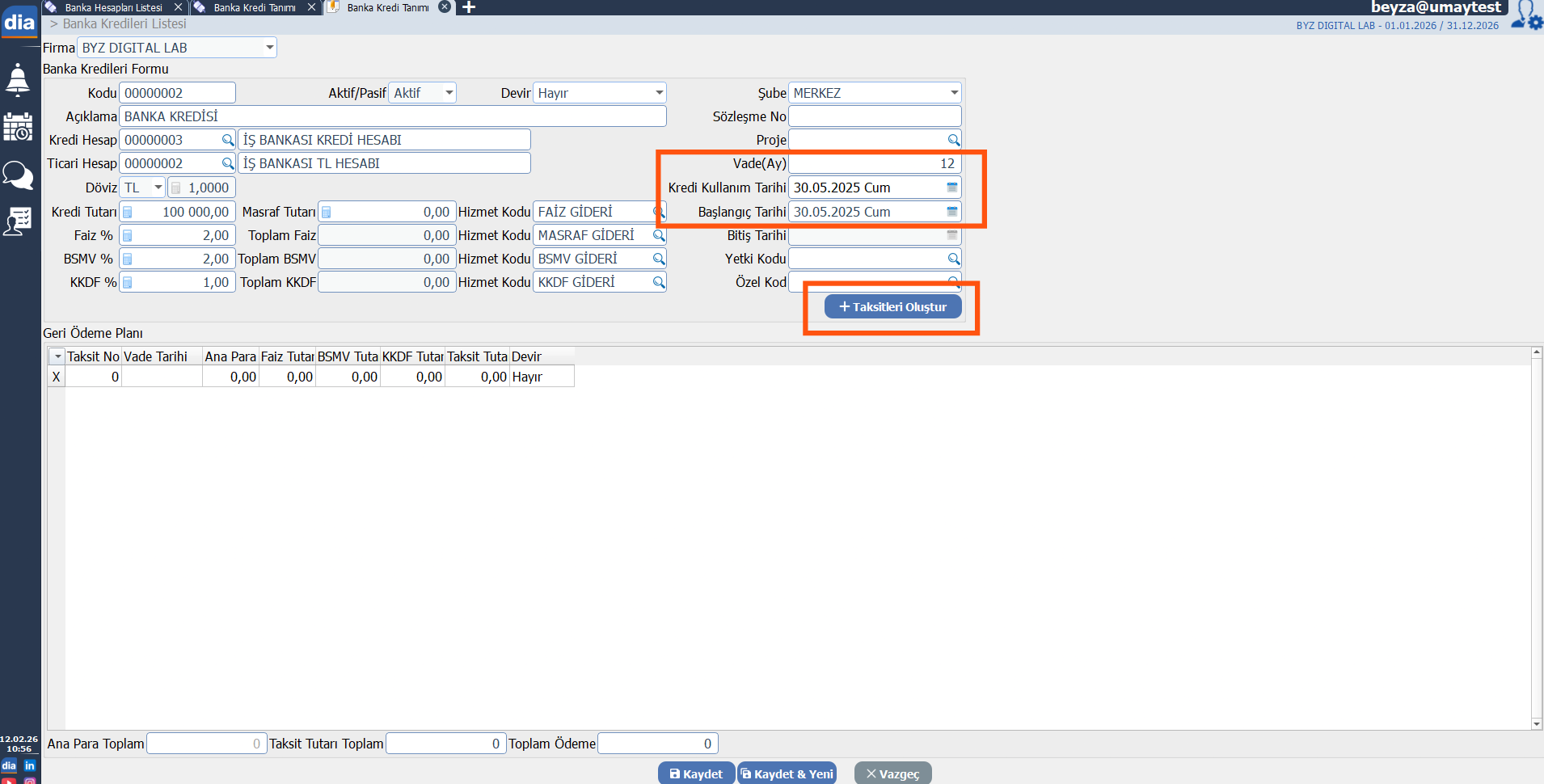The image size is (1544, 784).
Task: Click the Kredi Hesap lookup magnifier
Action: tap(228, 141)
